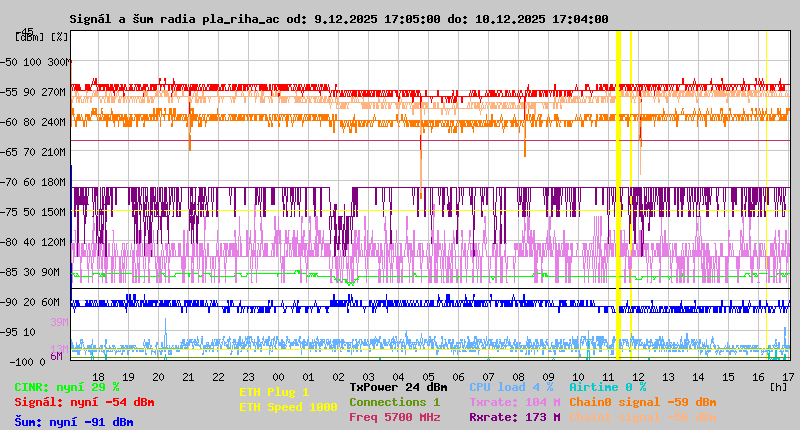Select the Connections legend entry
This screenshot has width=800, height=430.
[x=394, y=402]
